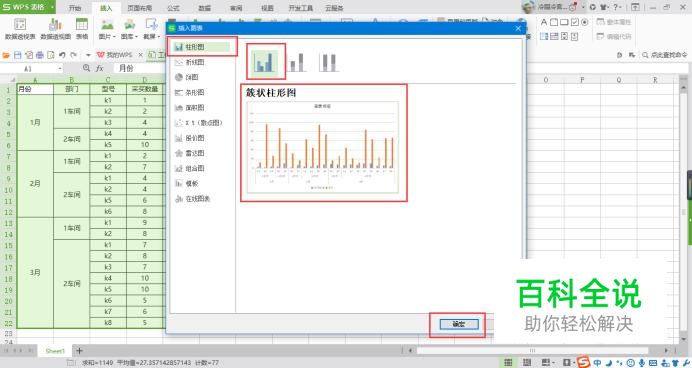This screenshot has height=368, width=692.
Task: Click the redo arrow
Action: tap(73, 55)
